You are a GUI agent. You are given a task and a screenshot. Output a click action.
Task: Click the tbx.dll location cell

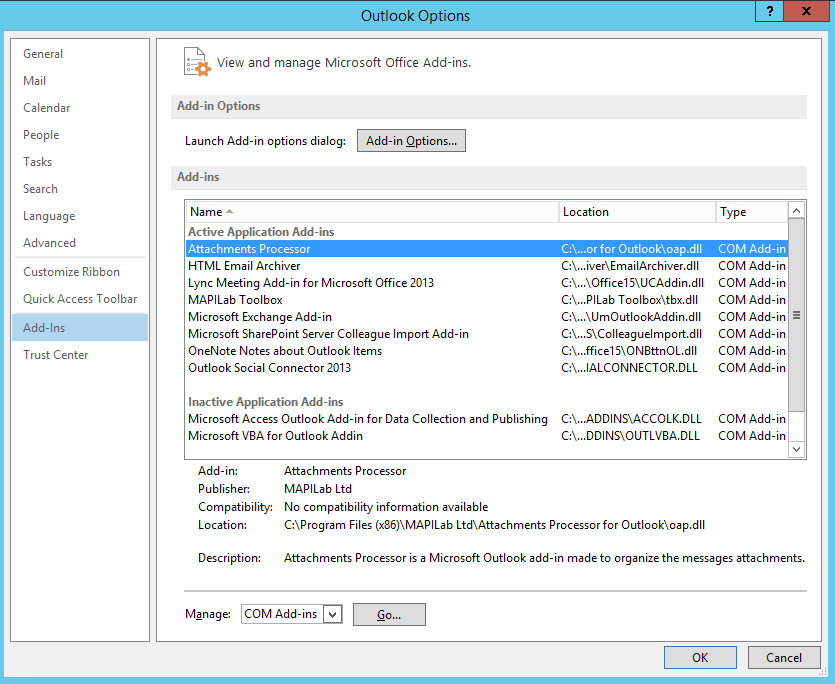coord(629,300)
